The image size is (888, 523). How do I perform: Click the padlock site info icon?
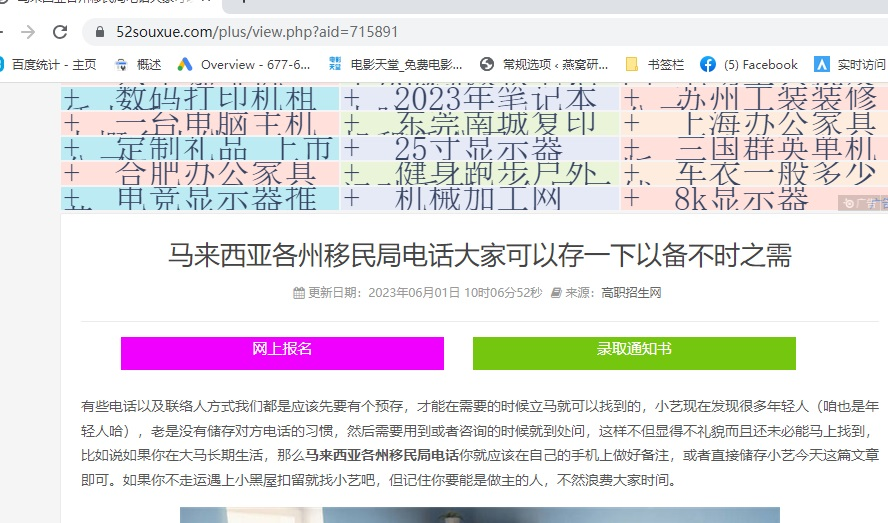[100, 32]
